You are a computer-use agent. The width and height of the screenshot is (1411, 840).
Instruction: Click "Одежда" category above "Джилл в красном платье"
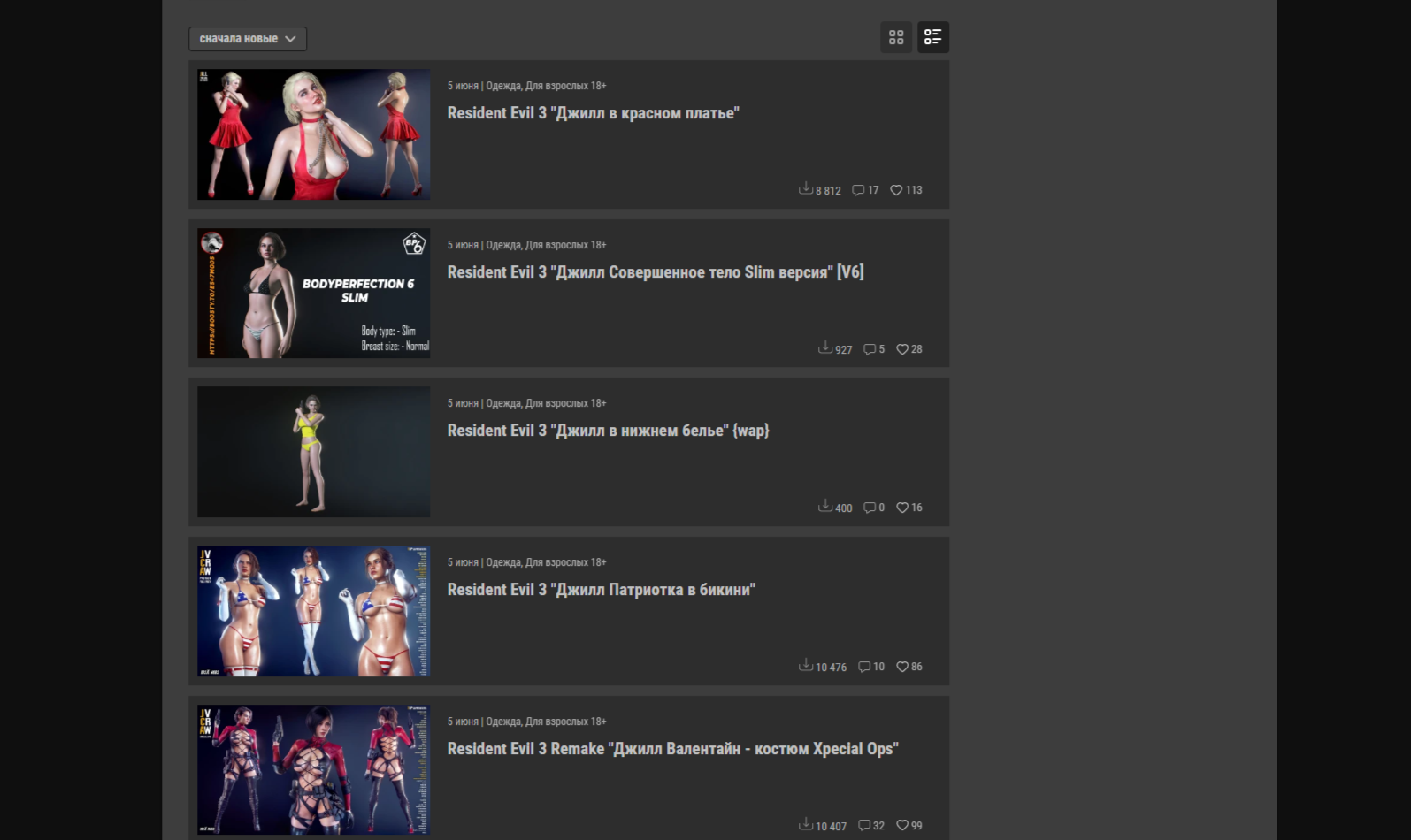(503, 86)
